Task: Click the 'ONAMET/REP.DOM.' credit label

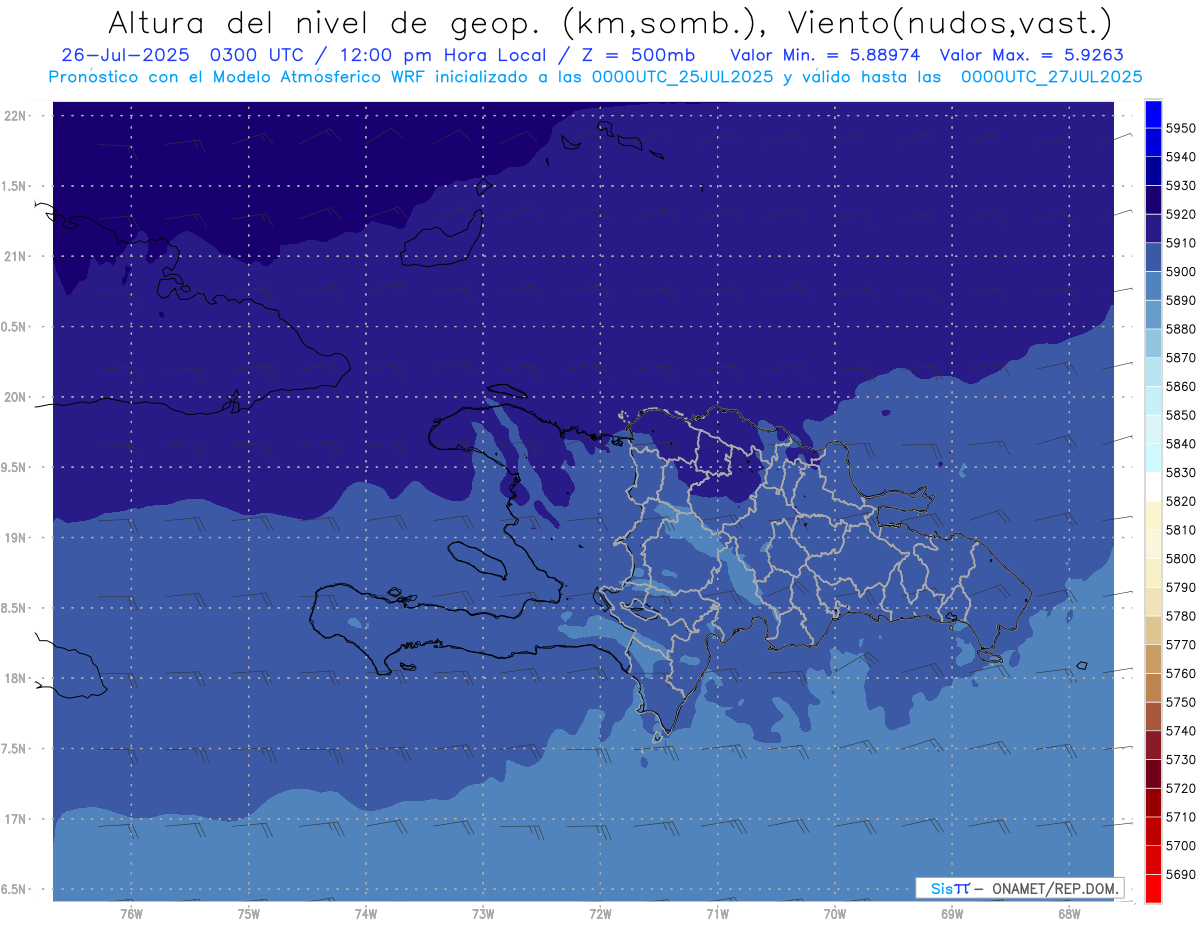Action: click(x=1056, y=888)
